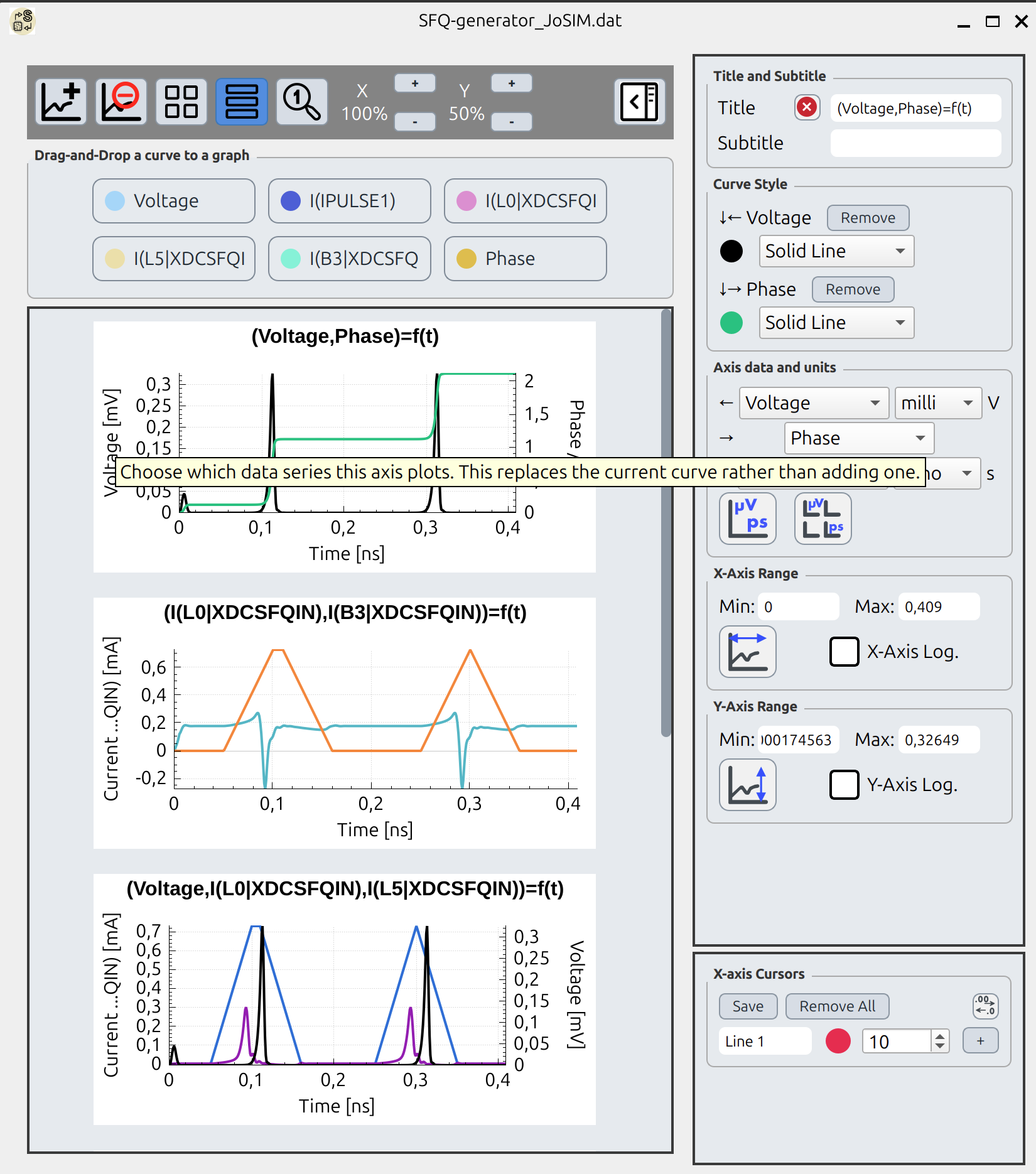Select the I(L0|XDCSFQI curve chip
Viewport: 1036px width, 1174px height.
(x=526, y=201)
